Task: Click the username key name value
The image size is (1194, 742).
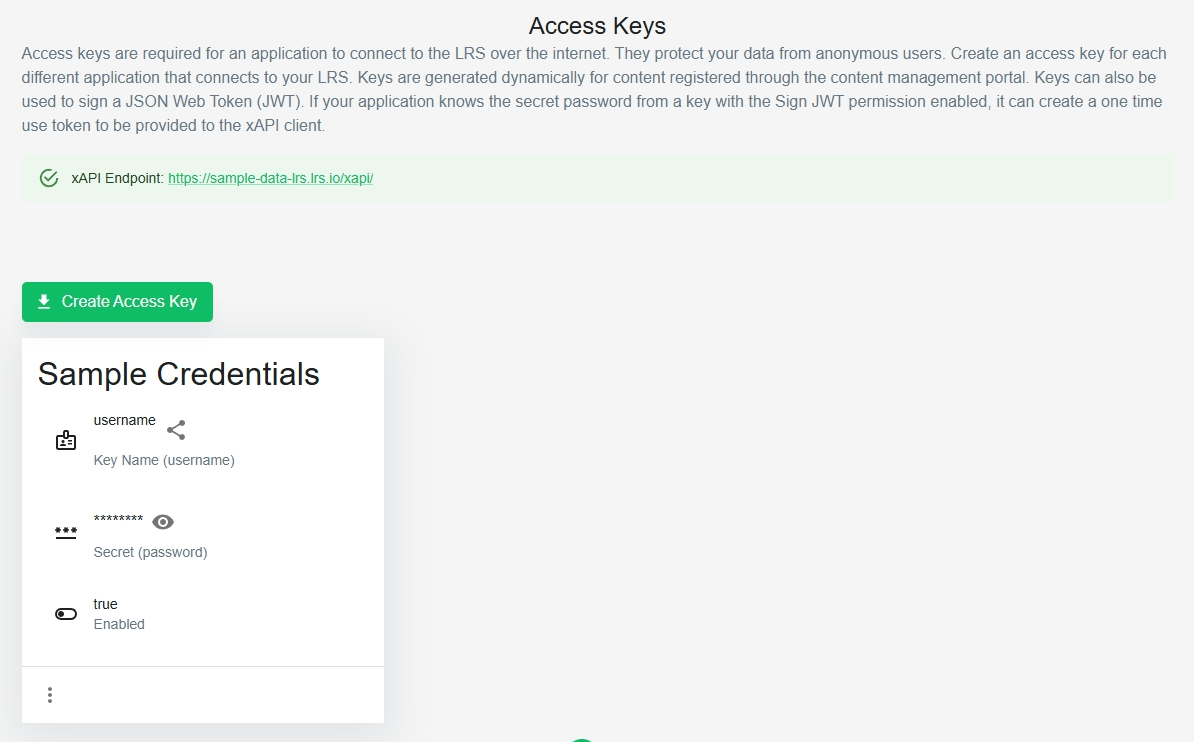Action: click(x=125, y=421)
